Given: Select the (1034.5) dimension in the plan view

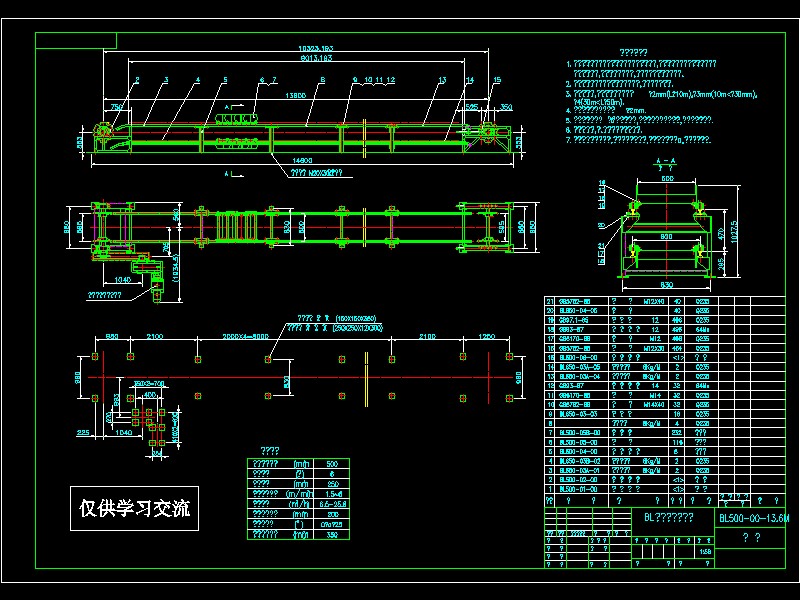Looking at the screenshot, I should coord(177,269).
